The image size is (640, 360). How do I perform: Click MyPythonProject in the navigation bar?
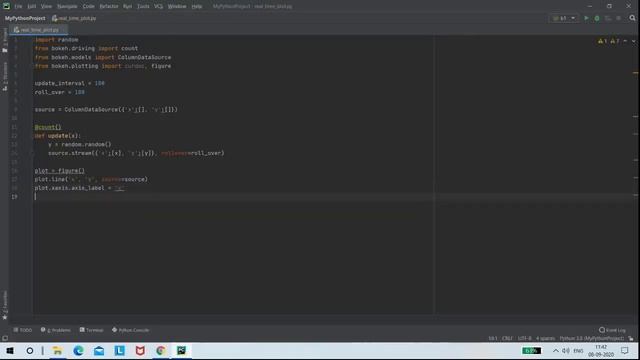[25, 18]
